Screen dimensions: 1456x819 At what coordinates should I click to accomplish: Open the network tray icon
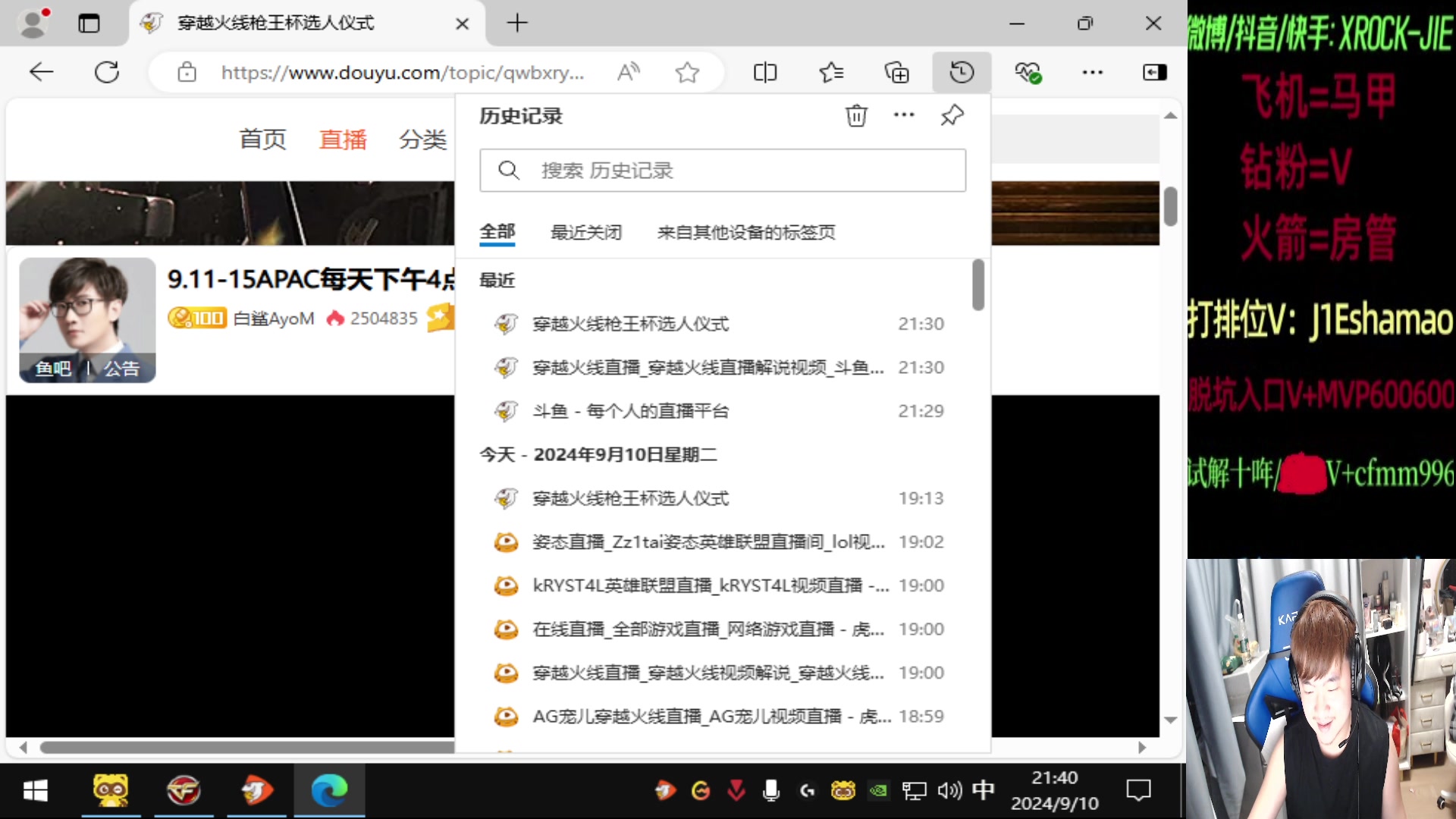point(914,791)
